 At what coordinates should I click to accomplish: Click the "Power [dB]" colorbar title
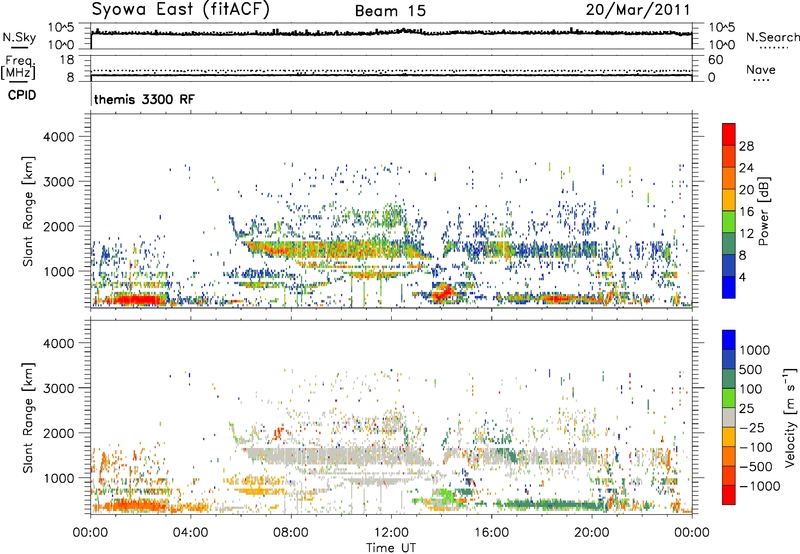tap(763, 211)
